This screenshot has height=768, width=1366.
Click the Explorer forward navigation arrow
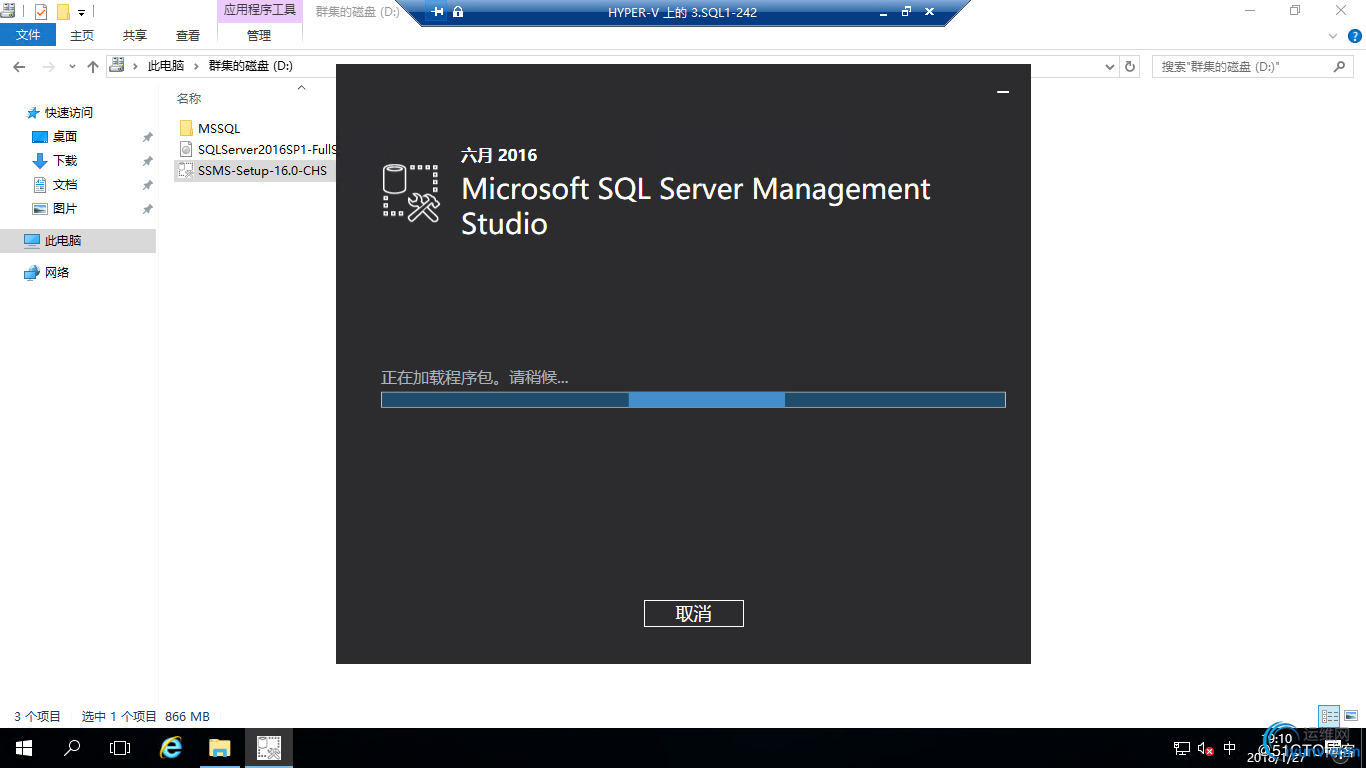48,67
